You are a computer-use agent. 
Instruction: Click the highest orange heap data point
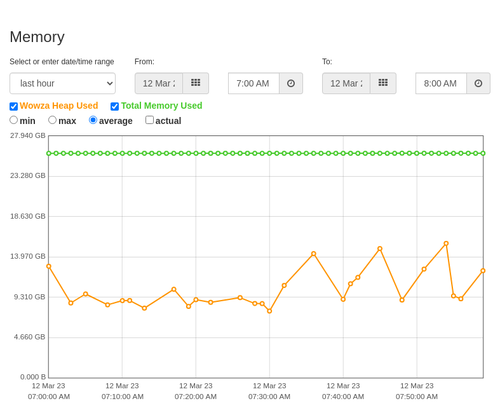coord(446,244)
